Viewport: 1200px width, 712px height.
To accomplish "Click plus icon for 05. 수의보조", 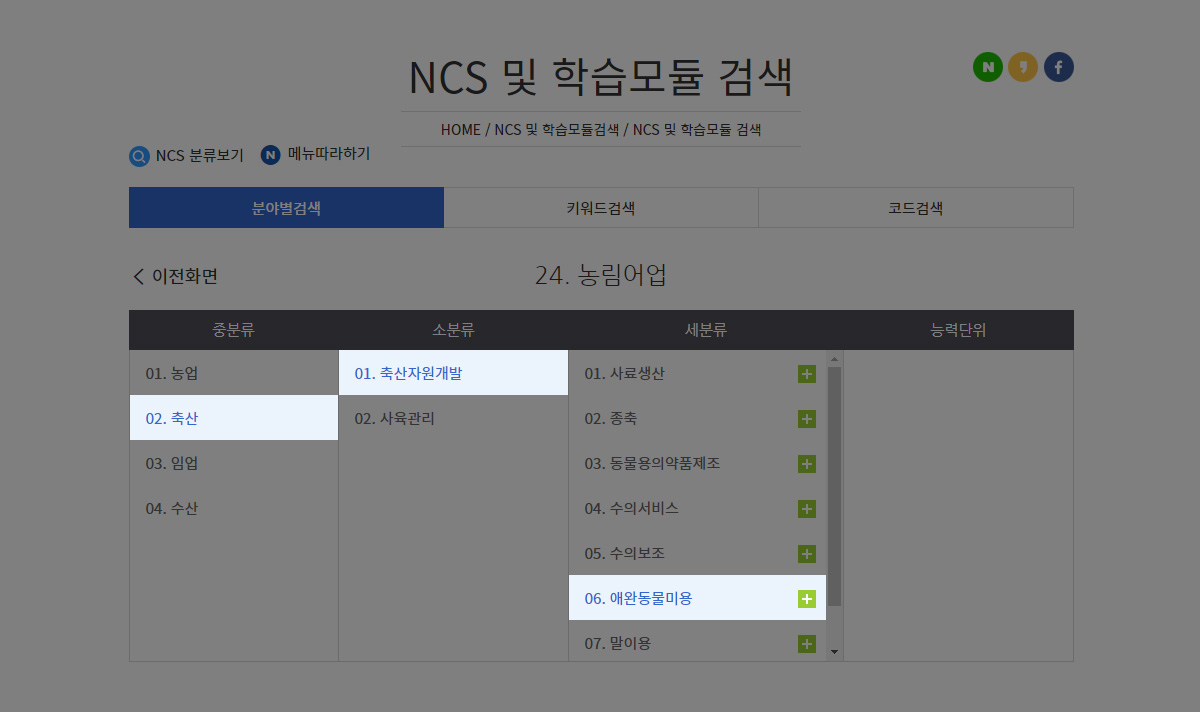I will click(807, 554).
